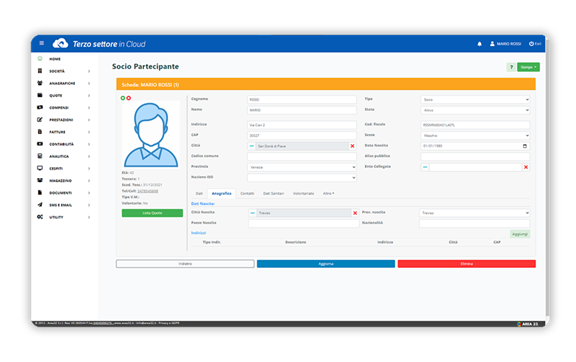The image size is (576, 362).
Task: Click the Home icon in sidebar
Action: 40,58
